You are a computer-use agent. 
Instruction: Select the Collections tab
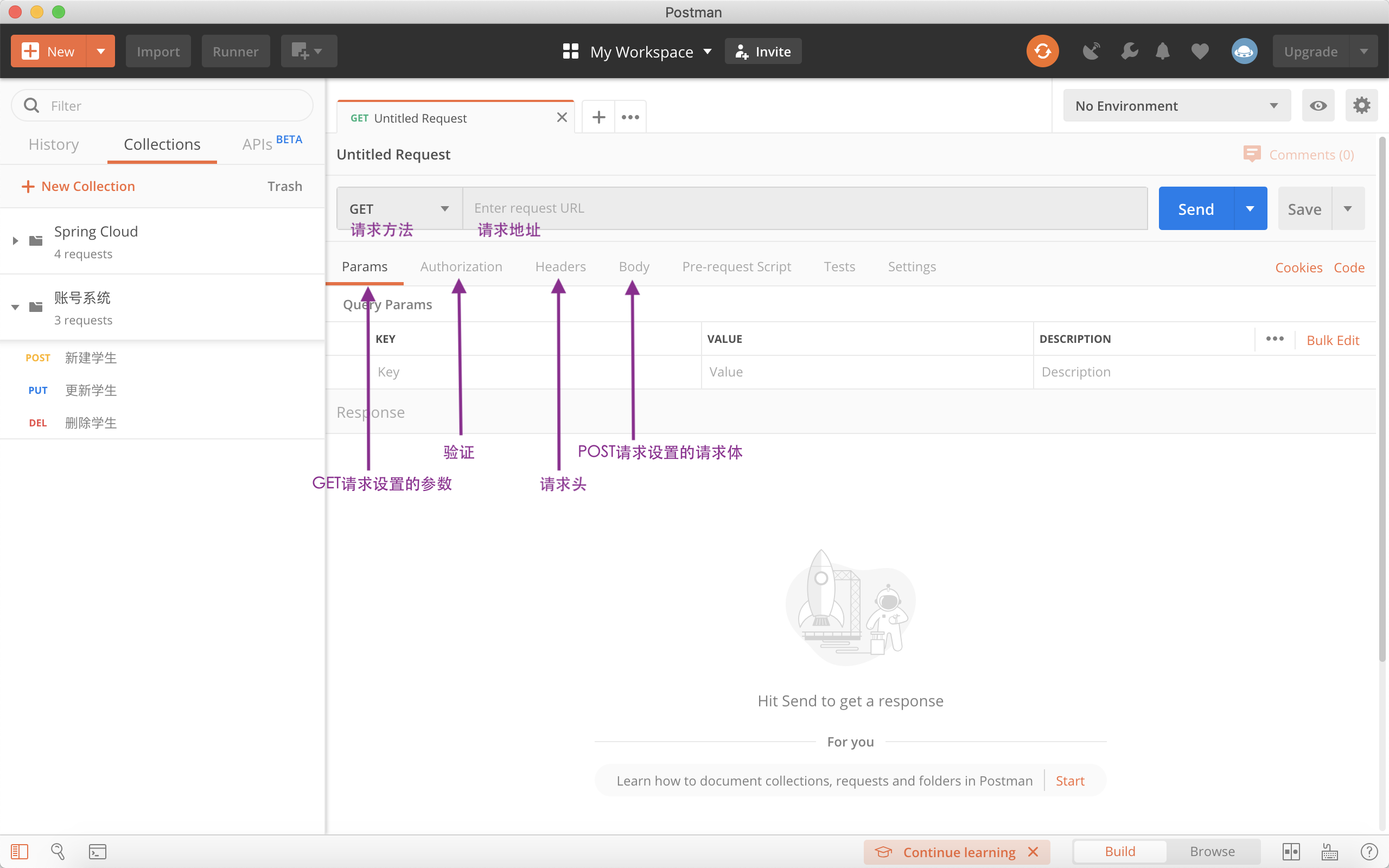tap(162, 144)
